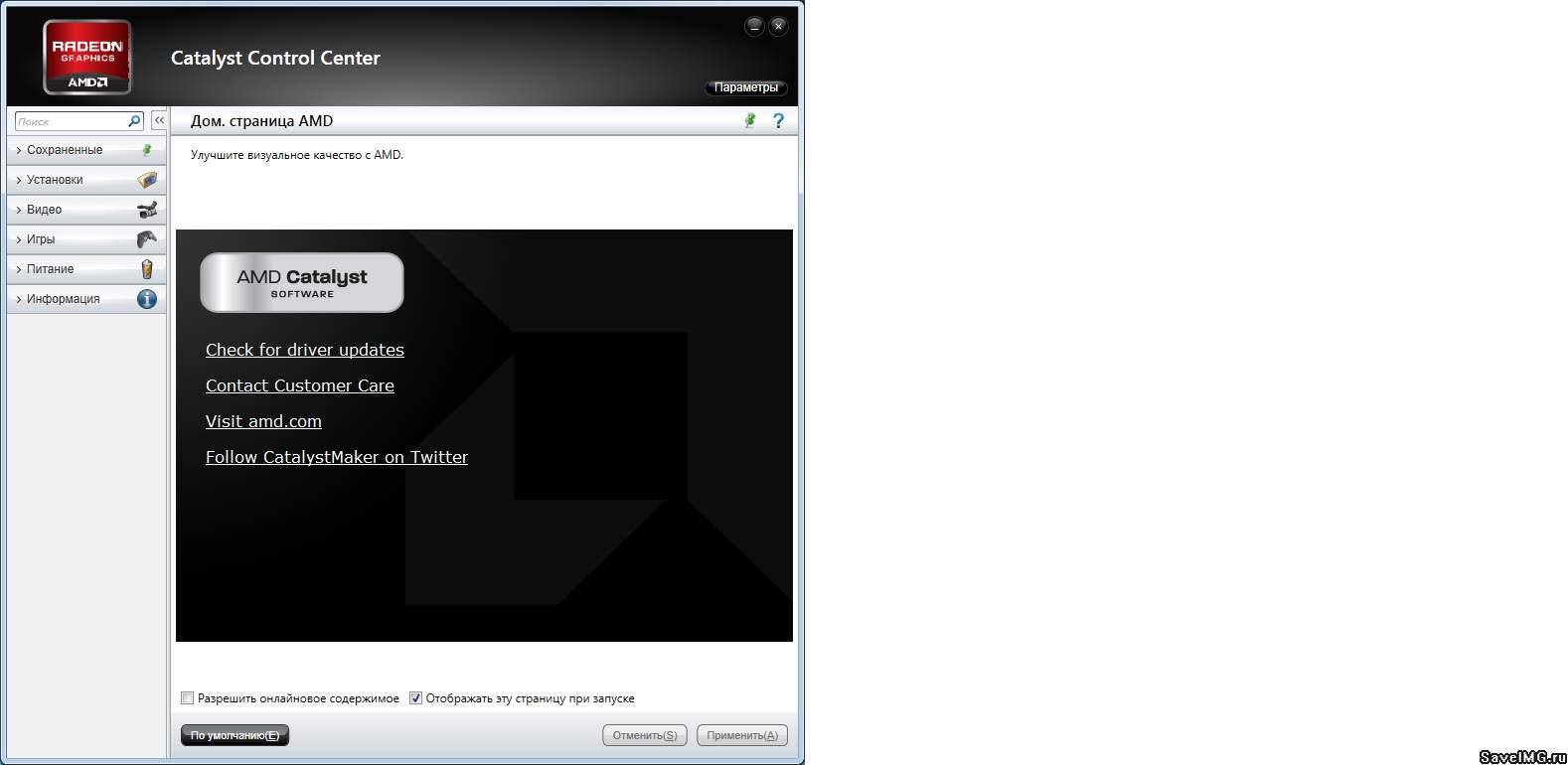Open help with the question mark icon
Viewport: 1568px width, 765px height.
coord(778,120)
